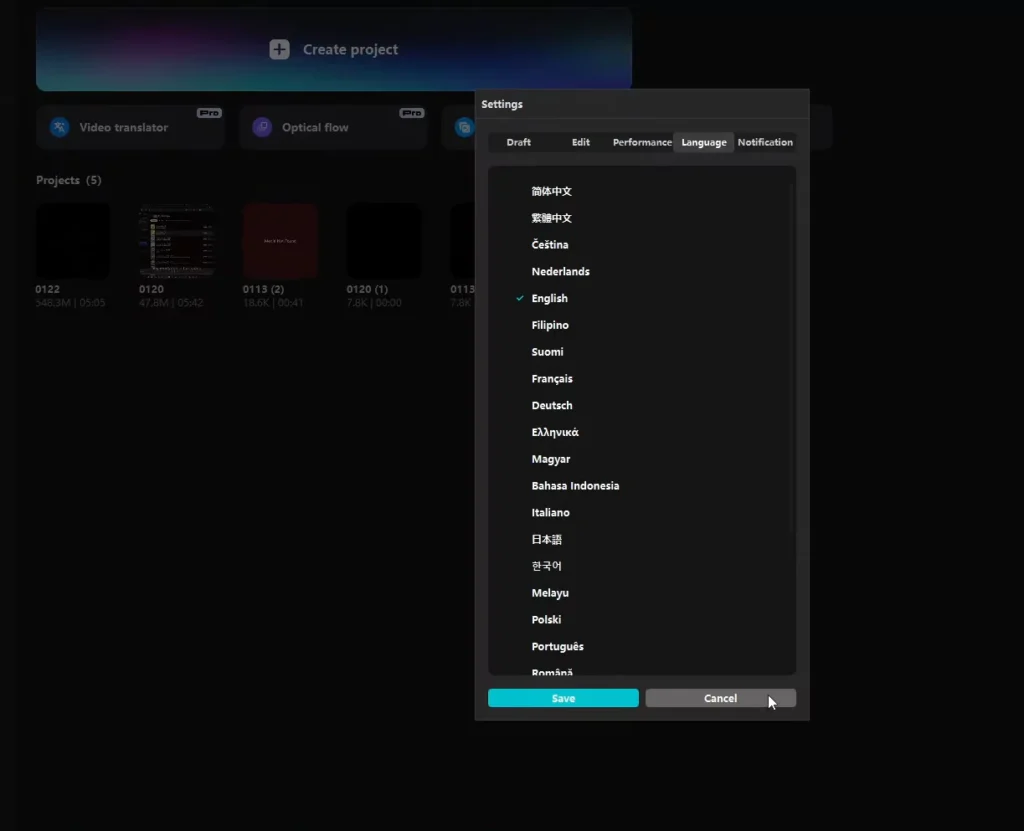The width and height of the screenshot is (1024, 831).
Task: Open the 0120 (1) project thumbnail
Action: [383, 241]
